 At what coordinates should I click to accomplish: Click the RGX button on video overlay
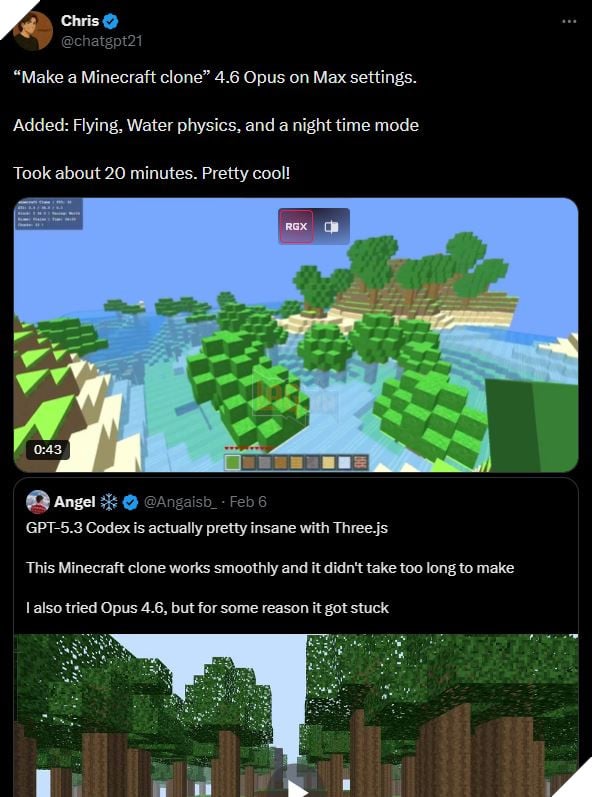[x=296, y=226]
